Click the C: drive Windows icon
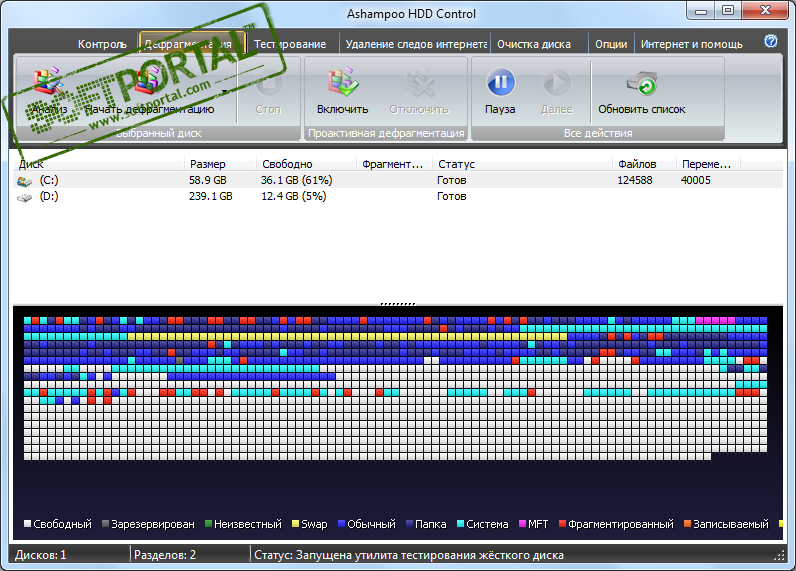Viewport: 796px width, 571px height. coord(24,181)
